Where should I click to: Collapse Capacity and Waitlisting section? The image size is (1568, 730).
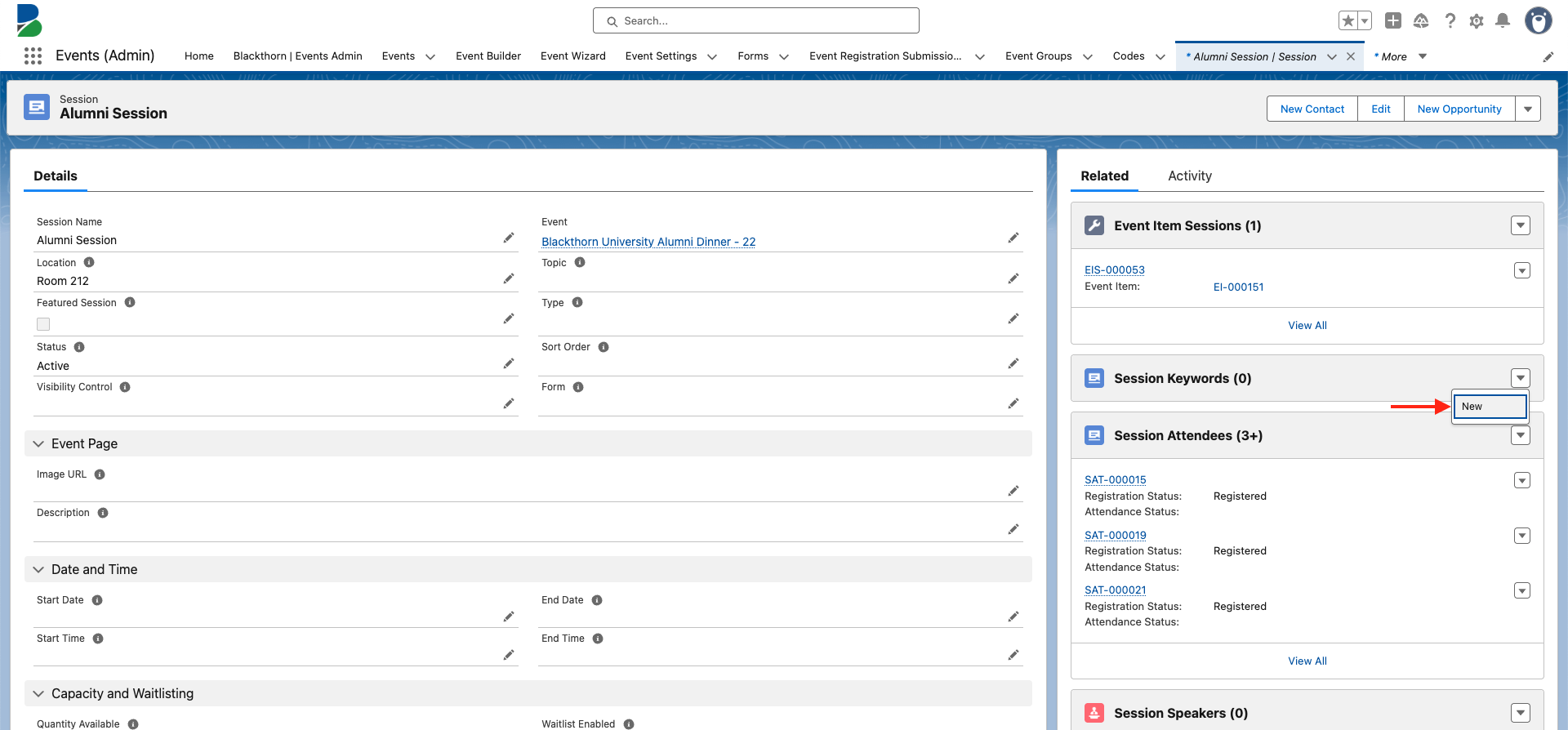(x=38, y=693)
